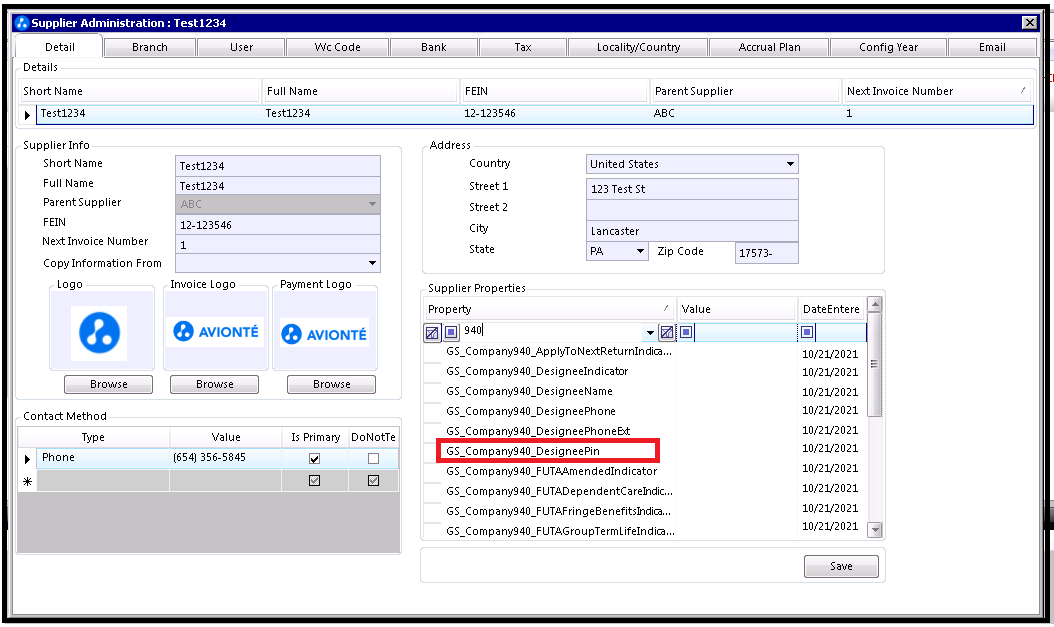The image size is (1054, 627).
Task: Open the Accrual Plan tab
Action: [769, 47]
